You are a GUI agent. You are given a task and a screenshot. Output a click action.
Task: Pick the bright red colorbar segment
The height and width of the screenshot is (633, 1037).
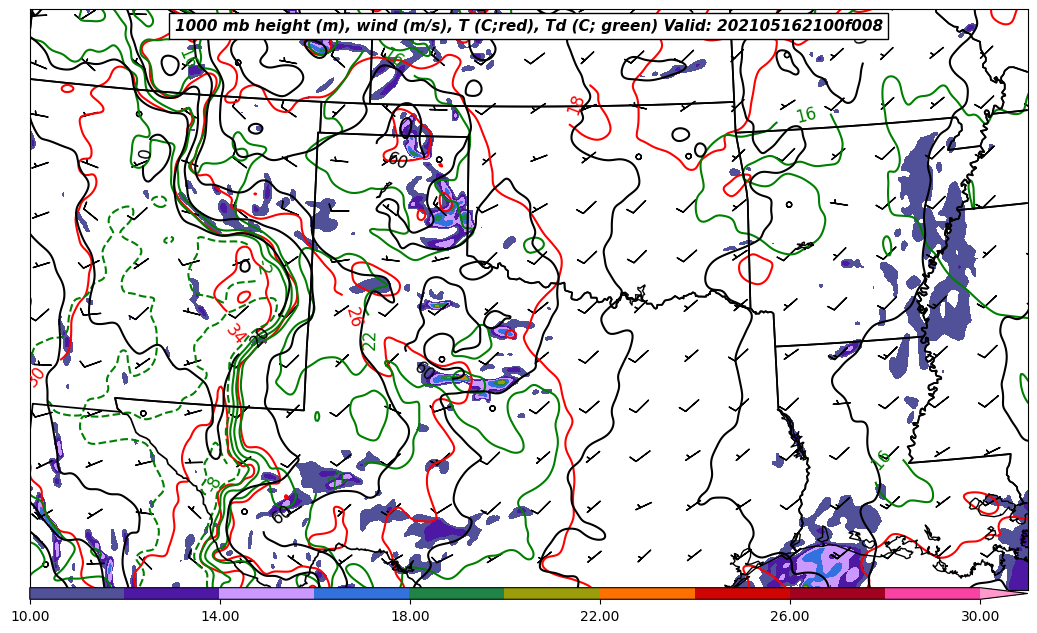click(x=742, y=593)
